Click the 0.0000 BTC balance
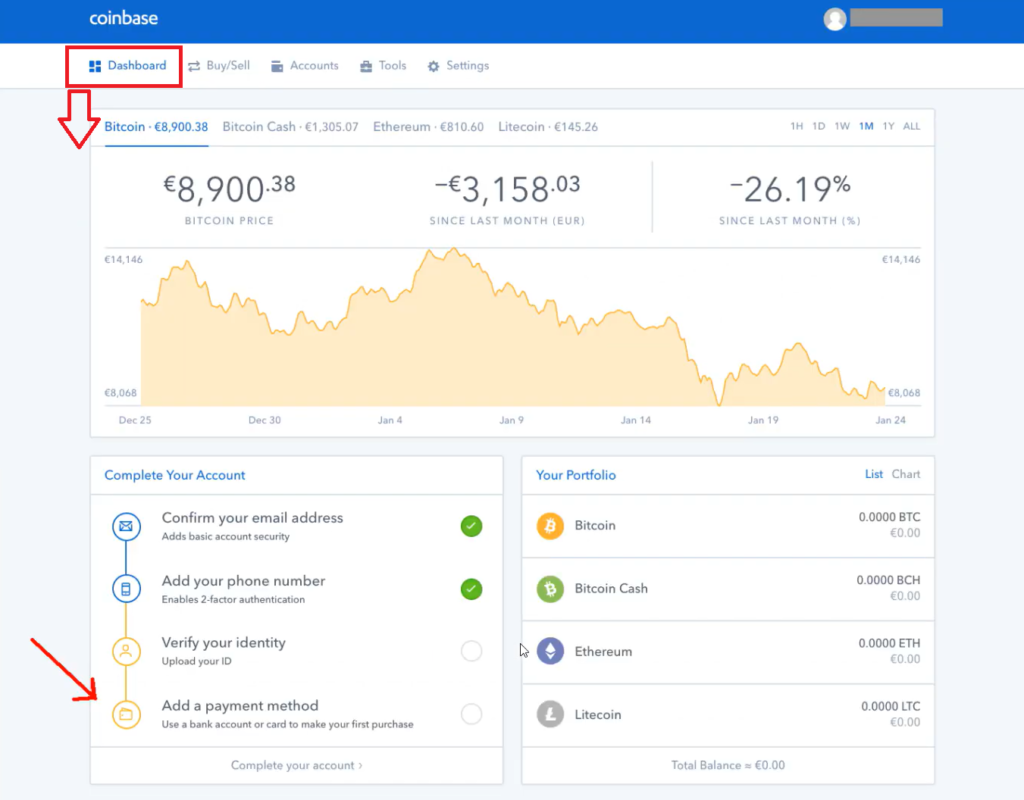1024x800 pixels. click(889, 517)
